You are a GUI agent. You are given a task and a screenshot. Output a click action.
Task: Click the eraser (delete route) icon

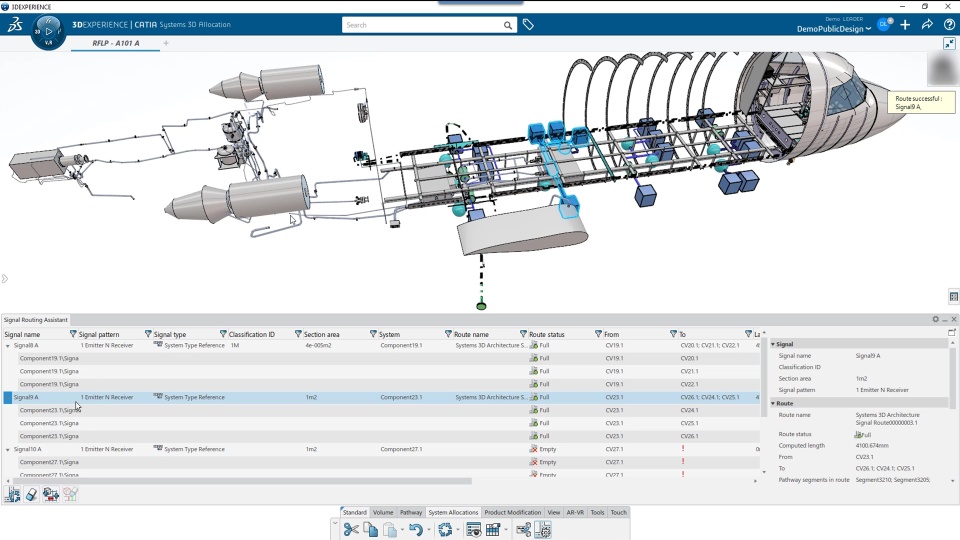pos(32,495)
